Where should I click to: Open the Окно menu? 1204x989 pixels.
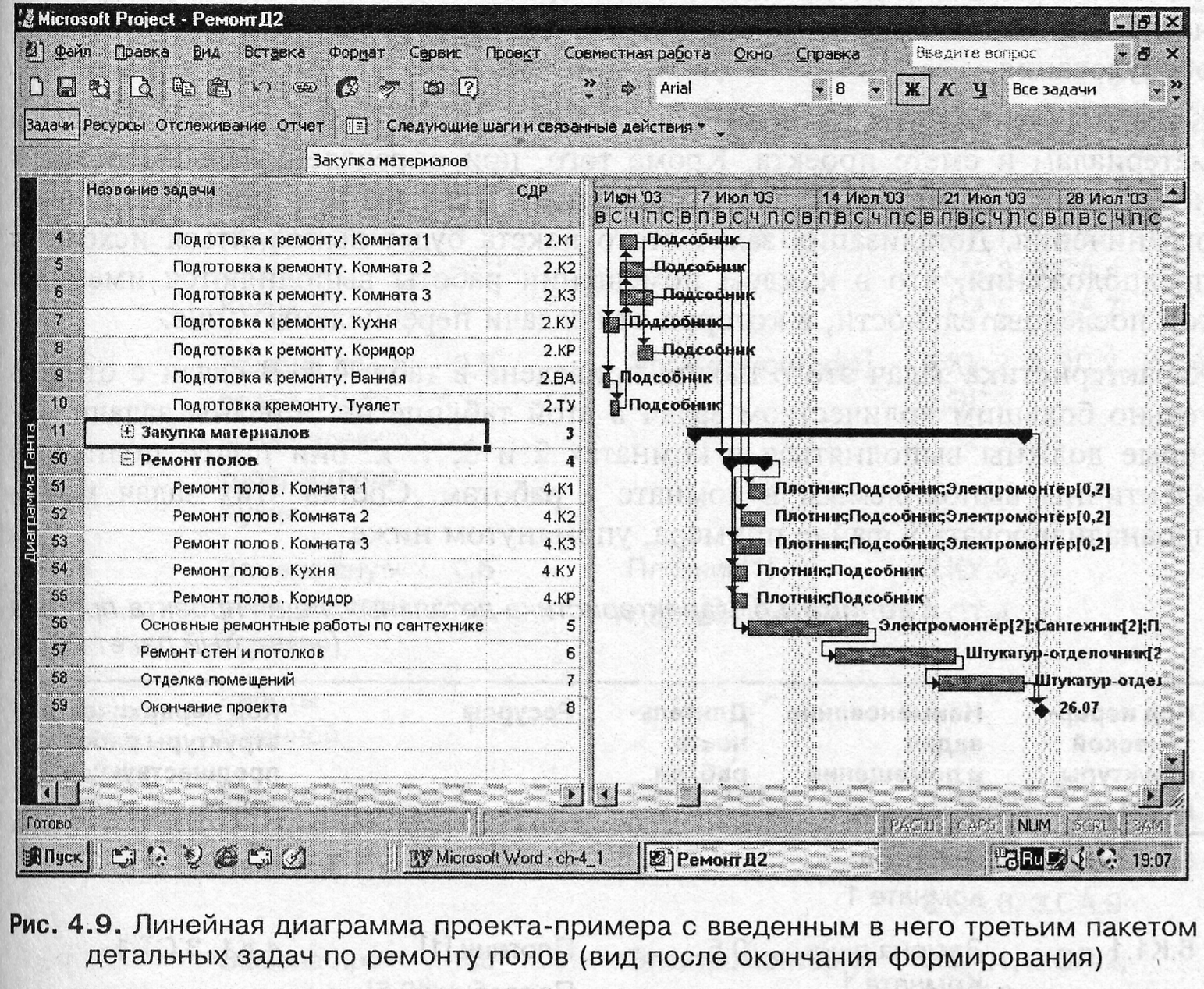coord(753,53)
